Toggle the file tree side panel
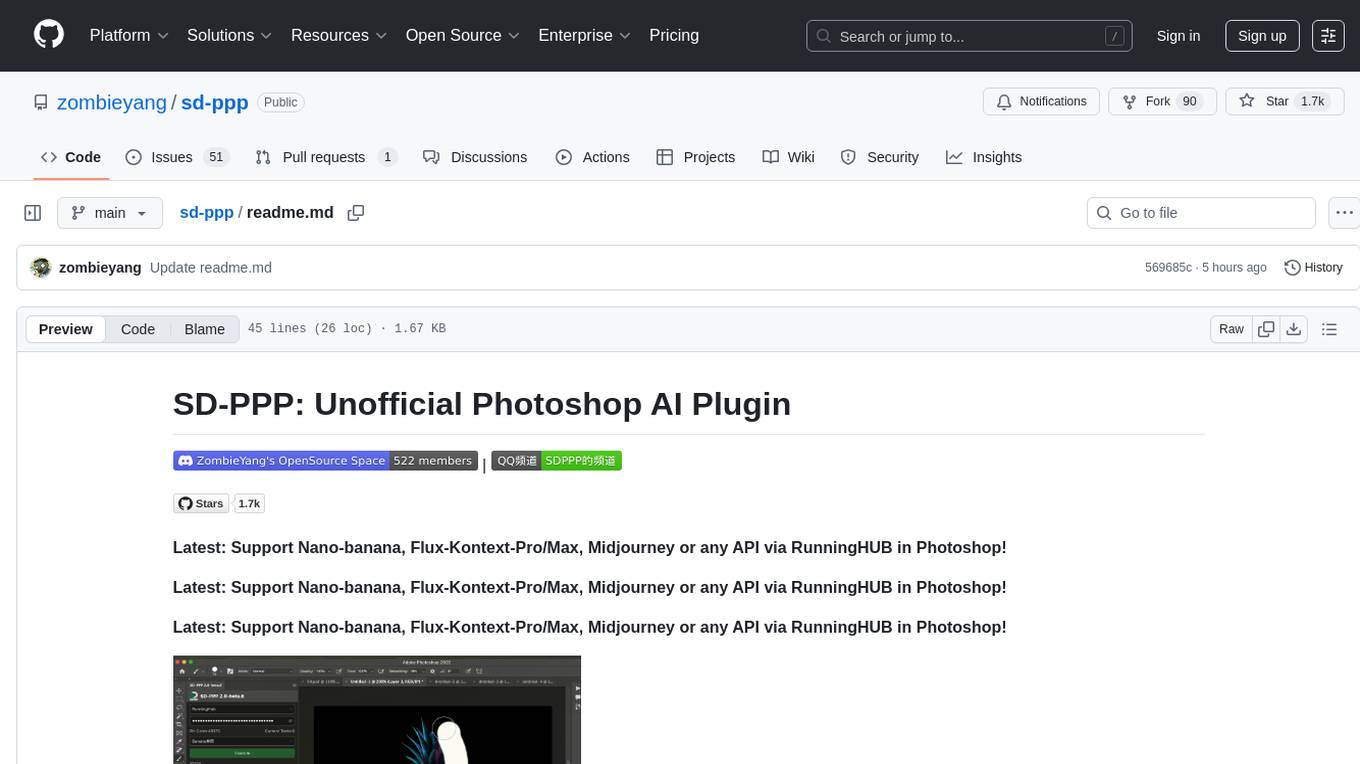Image resolution: width=1360 pixels, height=764 pixels. 33,213
